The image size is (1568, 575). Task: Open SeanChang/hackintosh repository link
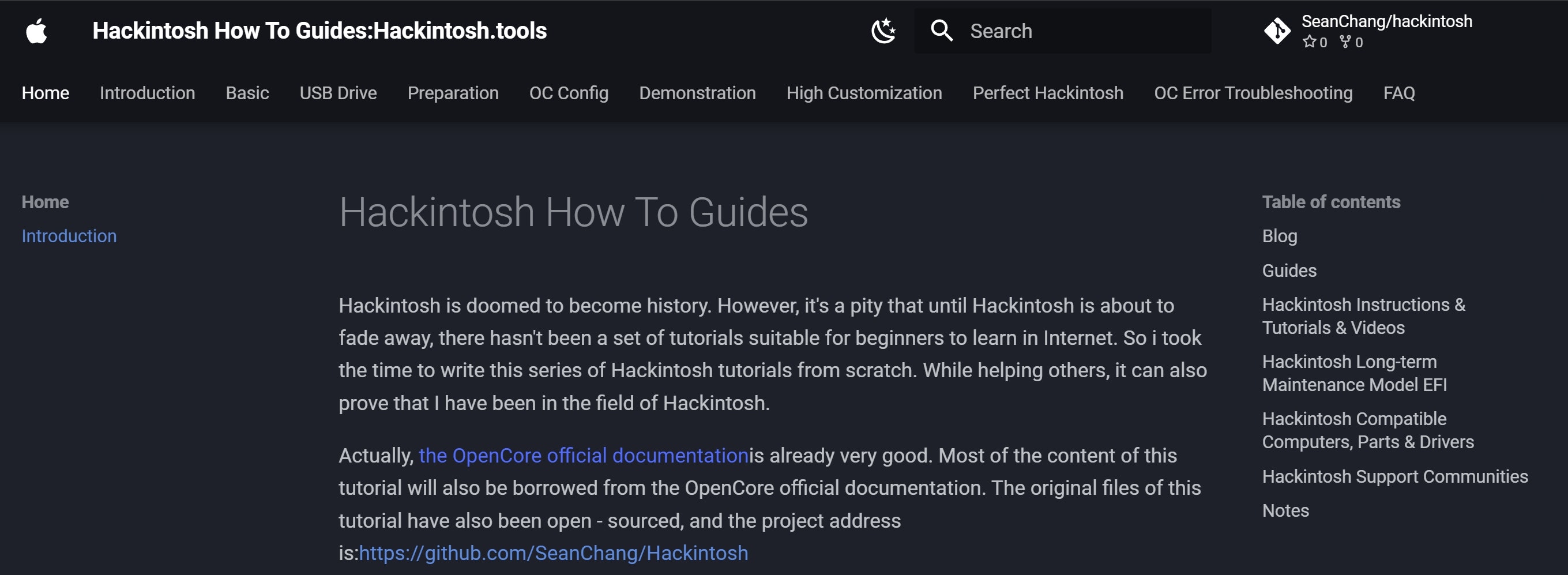(x=1386, y=21)
